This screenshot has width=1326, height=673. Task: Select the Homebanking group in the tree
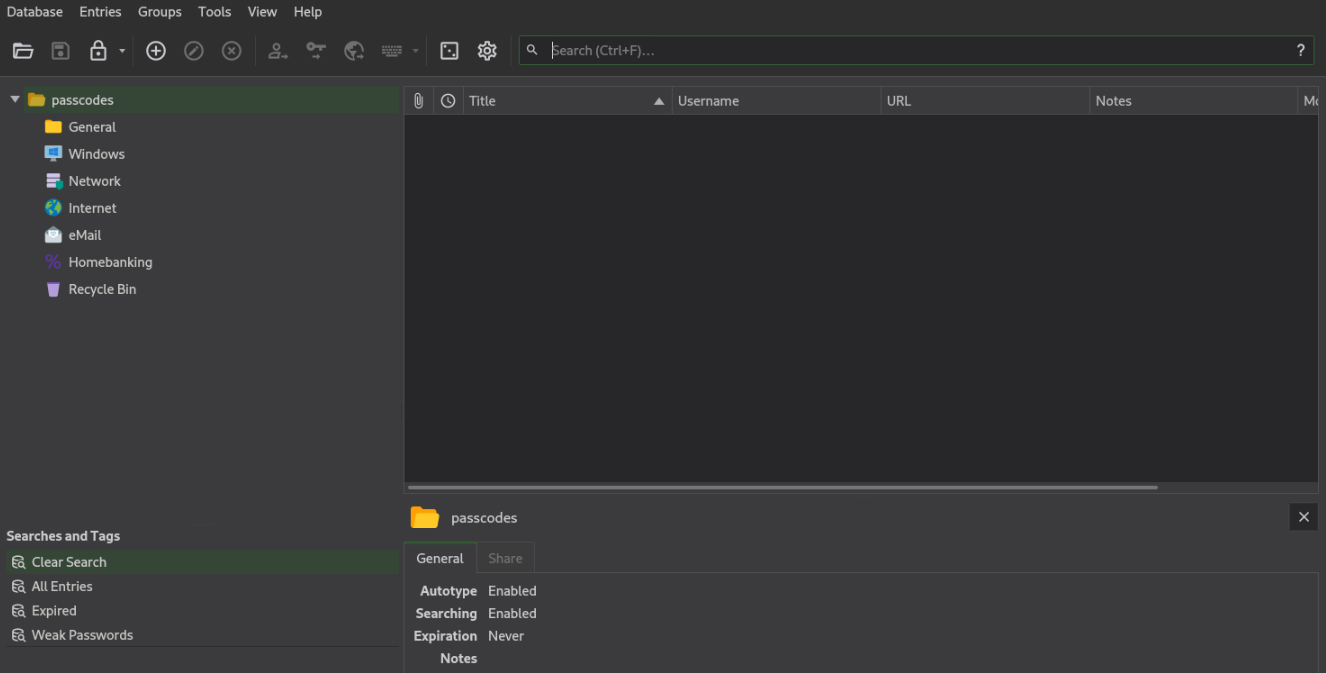coord(110,262)
